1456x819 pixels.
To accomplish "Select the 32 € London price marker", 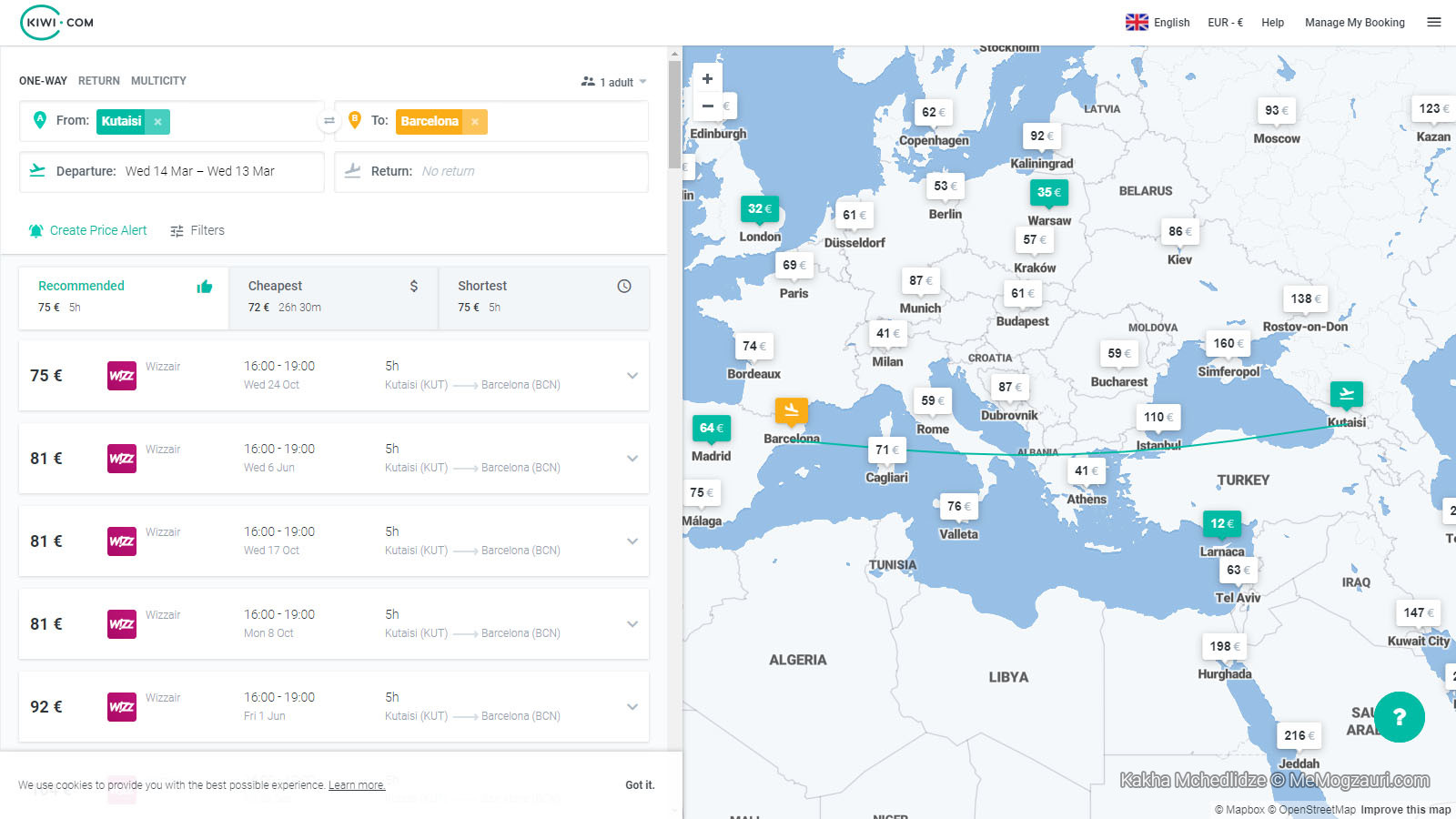I will (x=760, y=209).
